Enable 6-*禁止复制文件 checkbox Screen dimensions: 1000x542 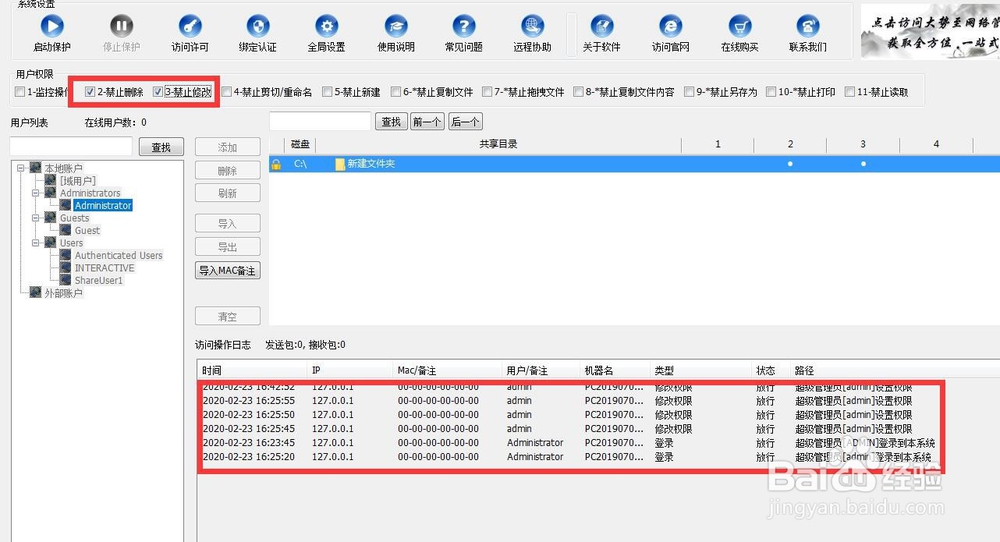pyautogui.click(x=395, y=92)
